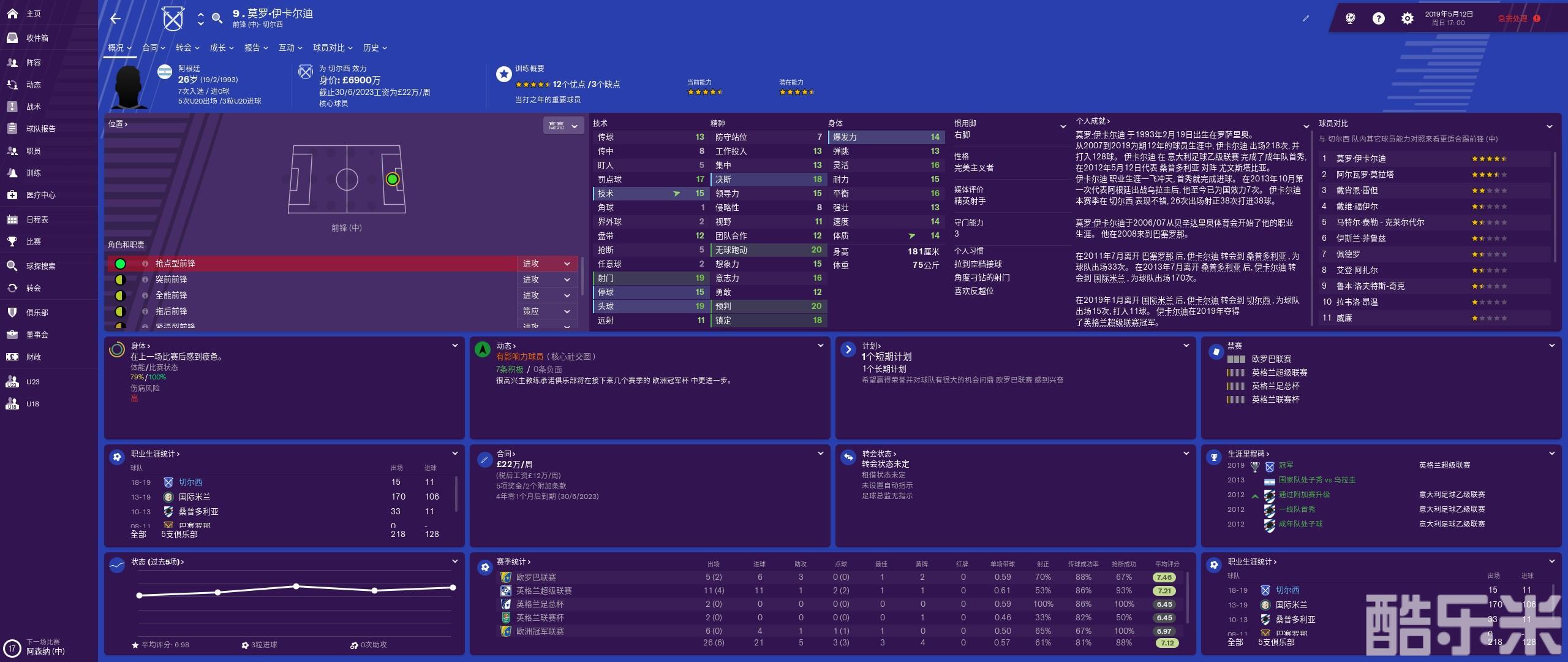Image resolution: width=1568 pixels, height=662 pixels.
Task: Open the 报告 reports menu
Action: pyautogui.click(x=256, y=47)
